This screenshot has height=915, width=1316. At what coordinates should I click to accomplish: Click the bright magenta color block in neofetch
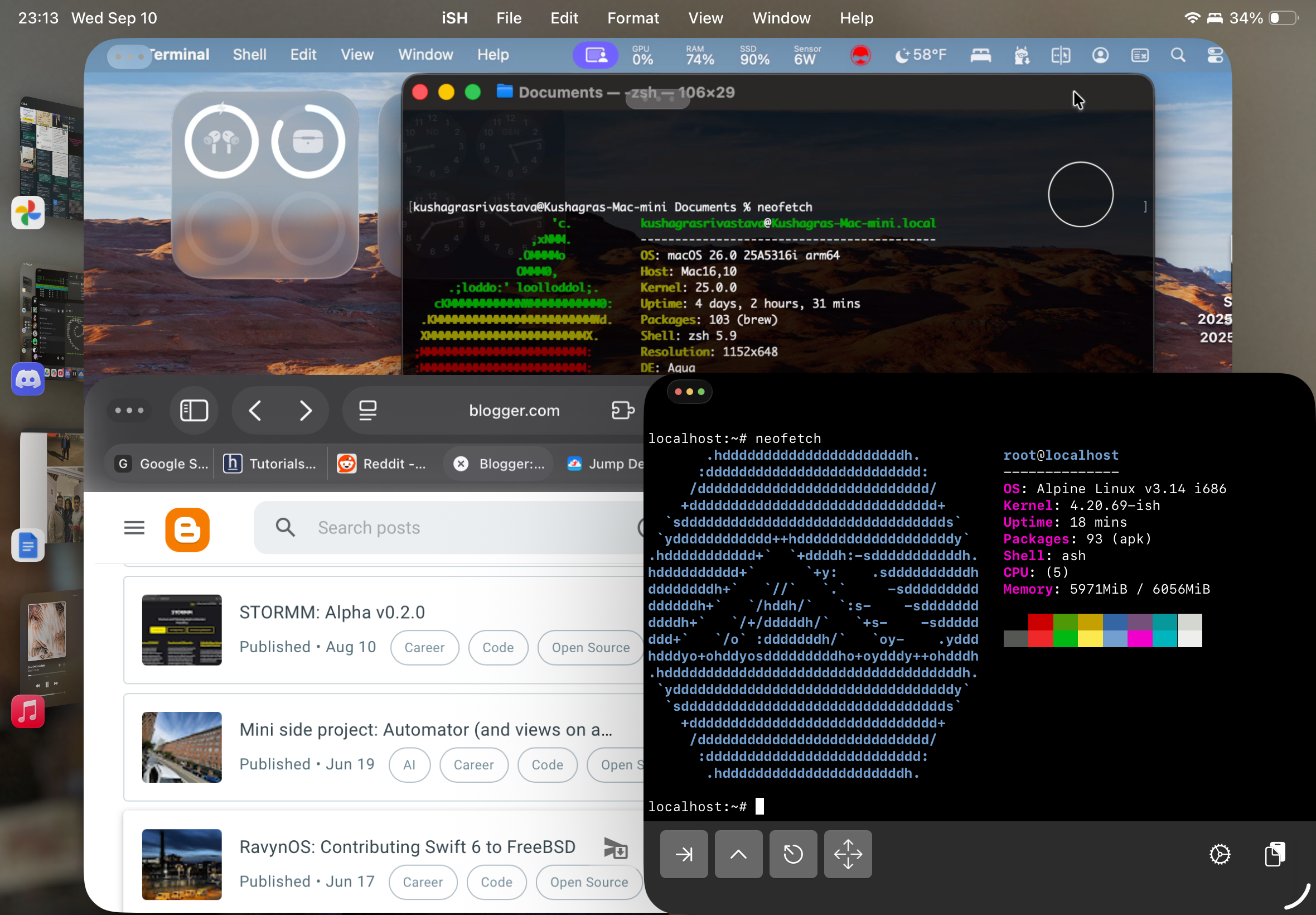pos(1139,639)
